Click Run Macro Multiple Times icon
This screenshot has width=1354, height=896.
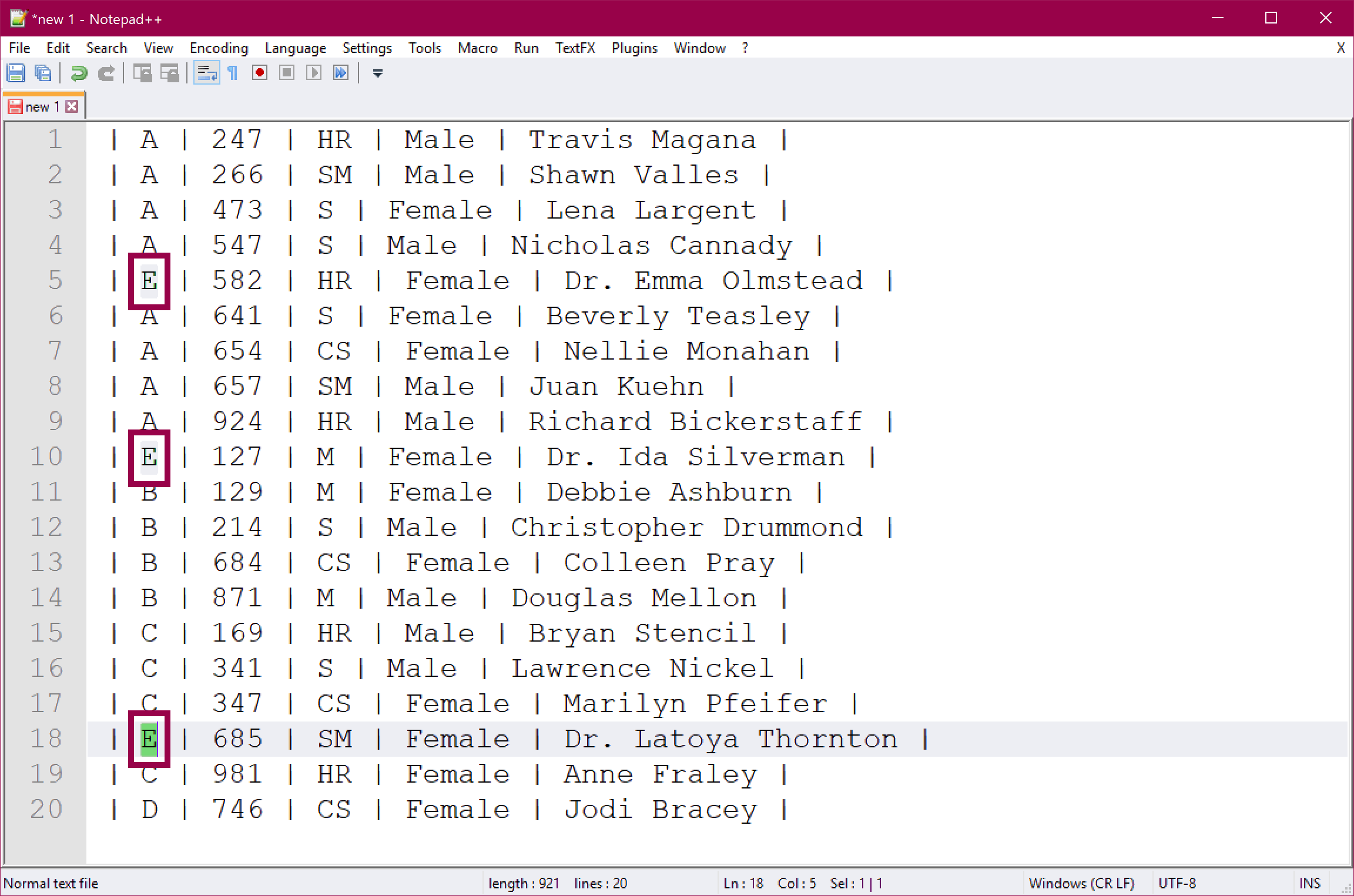pos(341,73)
